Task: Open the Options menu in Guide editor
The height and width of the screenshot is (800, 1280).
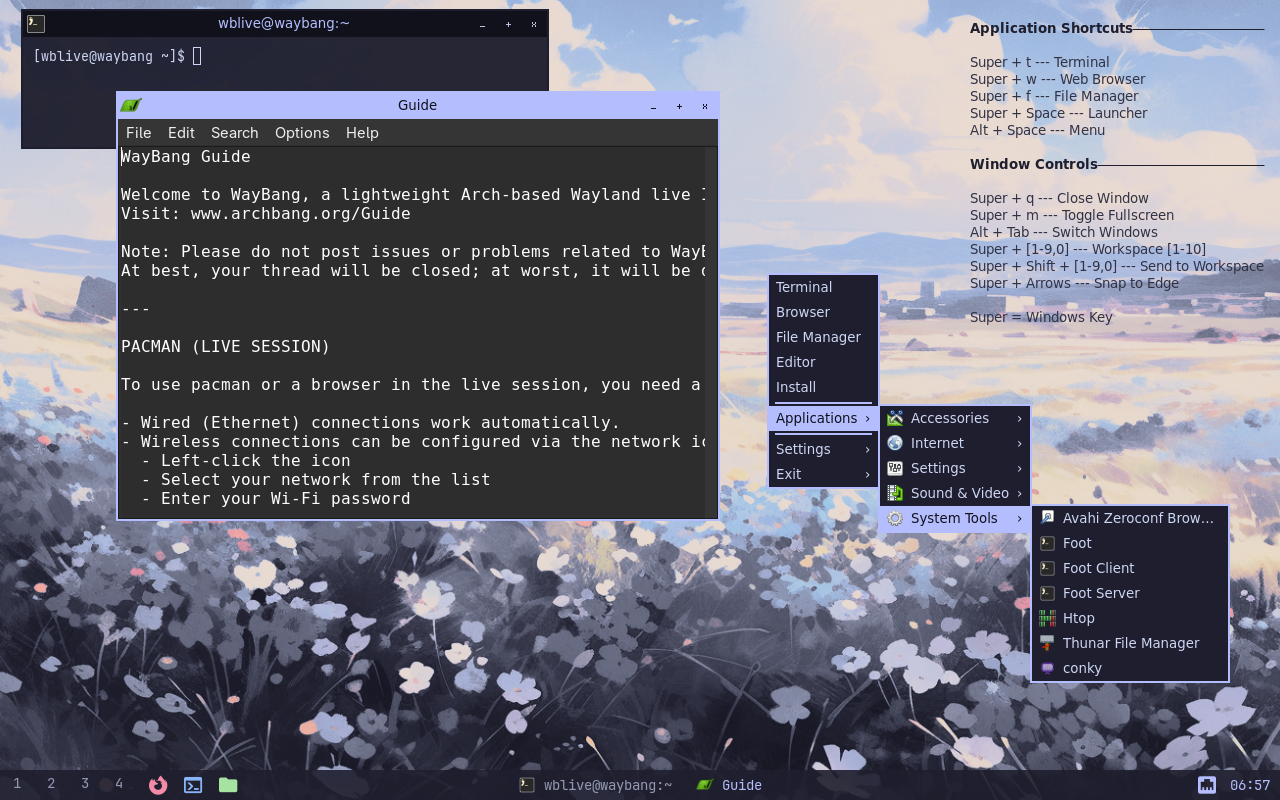Action: 302,133
